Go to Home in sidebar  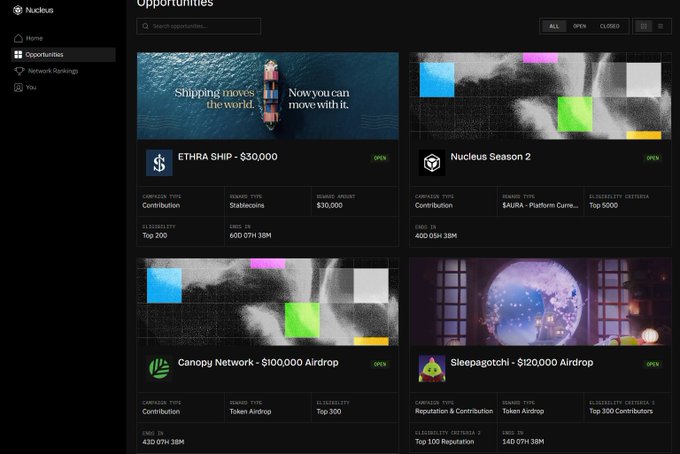tap(34, 38)
